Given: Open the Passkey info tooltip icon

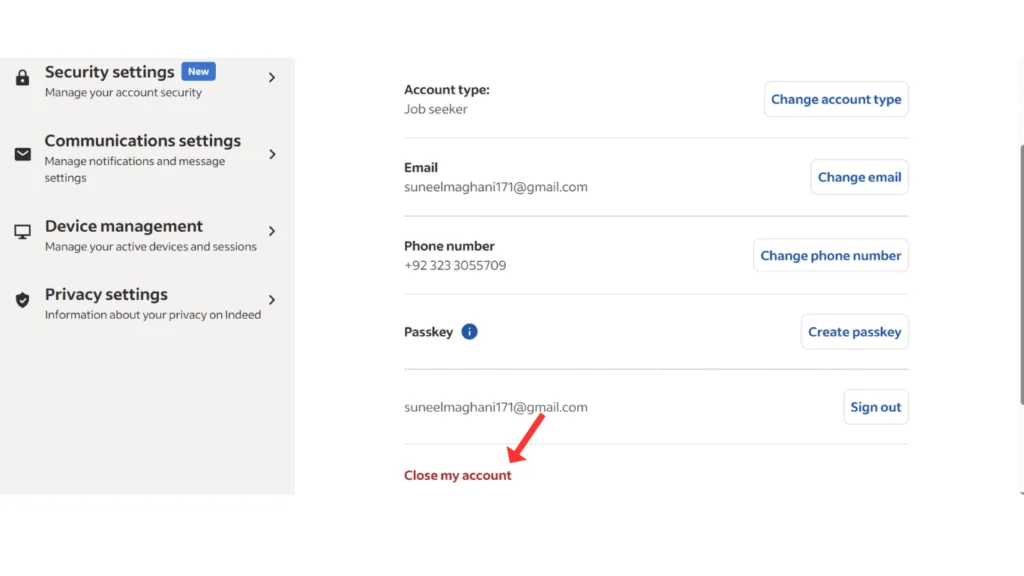Looking at the screenshot, I should [x=469, y=332].
